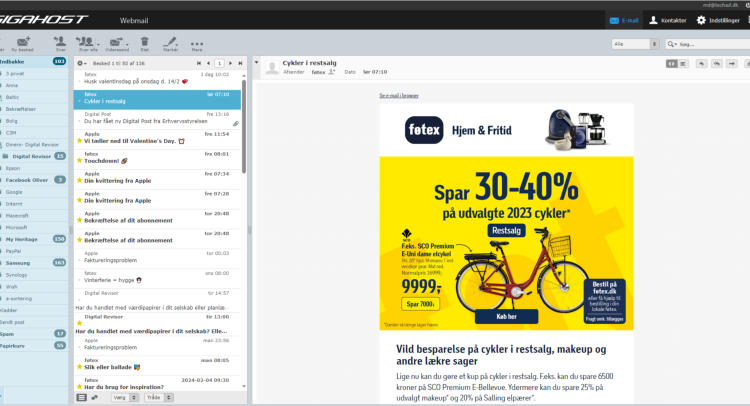Open the Microsoft folder
750x406 pixels.
pos(33,228)
